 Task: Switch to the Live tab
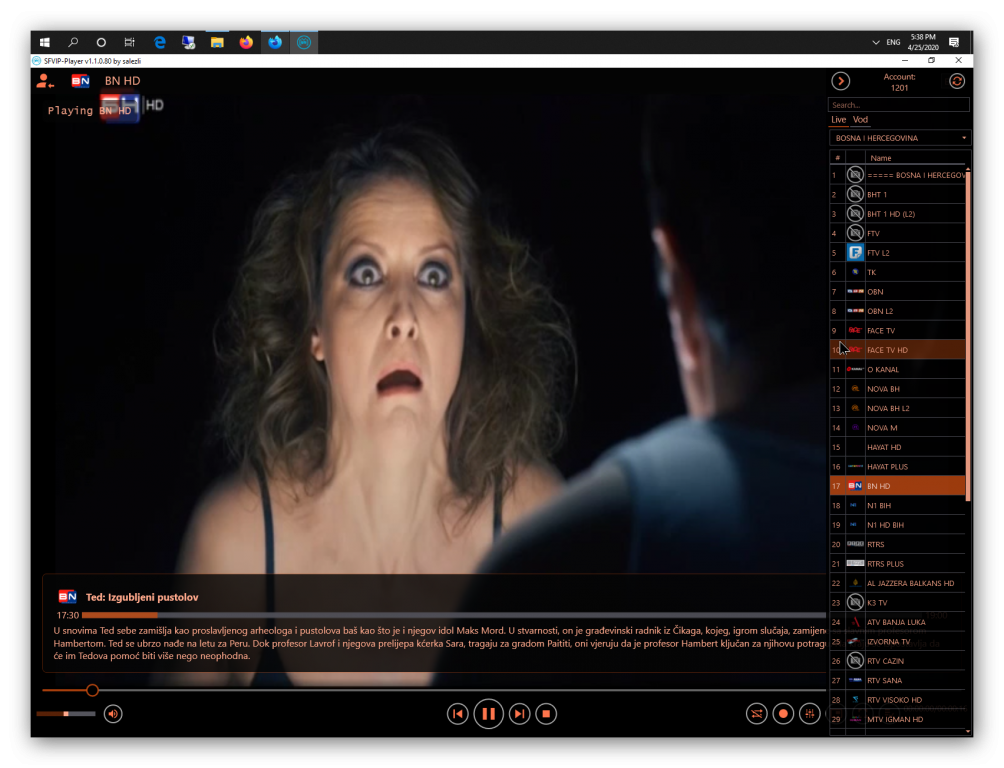click(x=839, y=120)
